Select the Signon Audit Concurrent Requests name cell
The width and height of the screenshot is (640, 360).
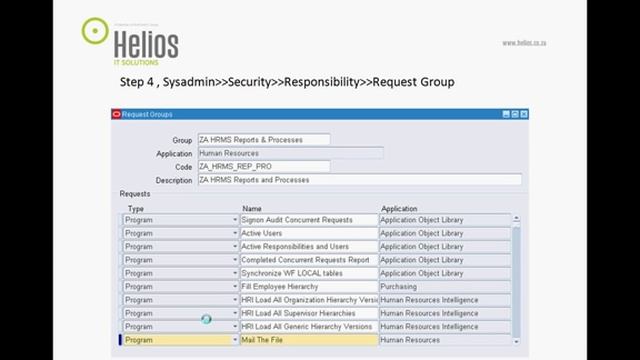coord(309,220)
